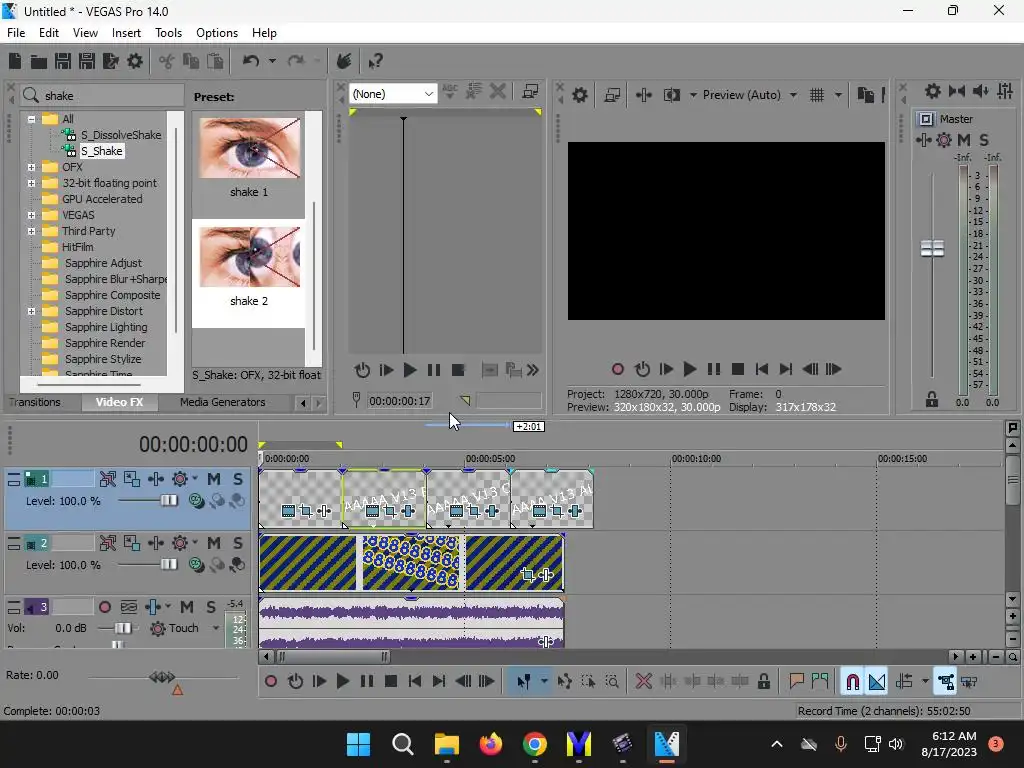Pick the shake 2 preset thumbnail
1024x768 pixels.
pyautogui.click(x=249, y=257)
